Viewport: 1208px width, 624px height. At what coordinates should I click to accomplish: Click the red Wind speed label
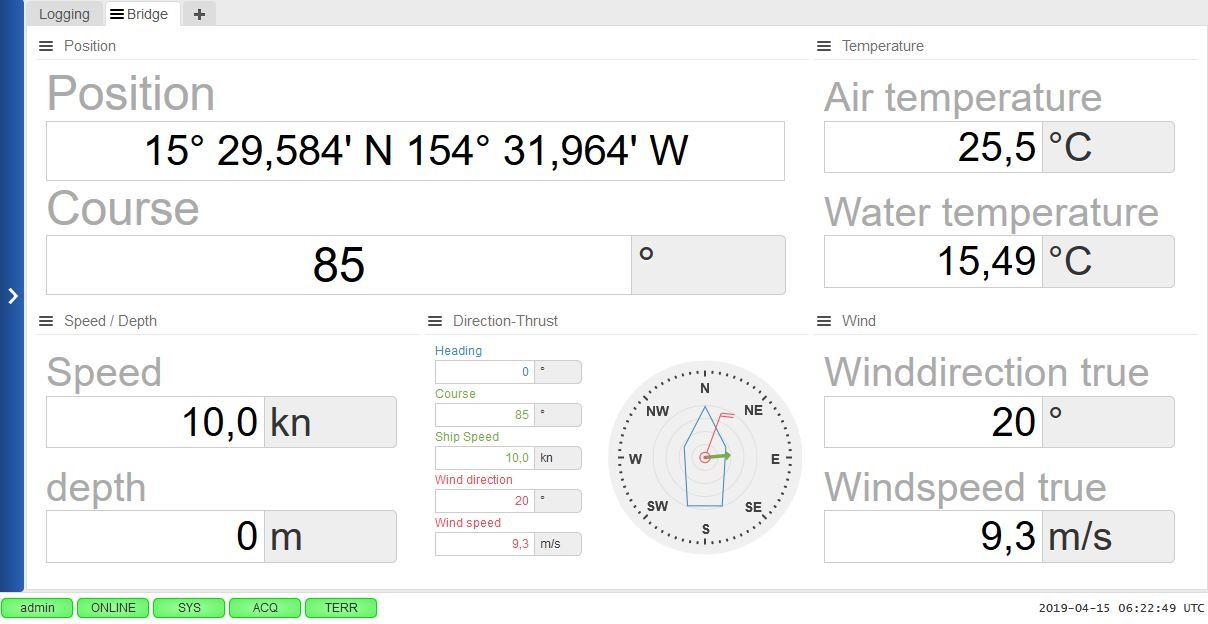tap(468, 523)
